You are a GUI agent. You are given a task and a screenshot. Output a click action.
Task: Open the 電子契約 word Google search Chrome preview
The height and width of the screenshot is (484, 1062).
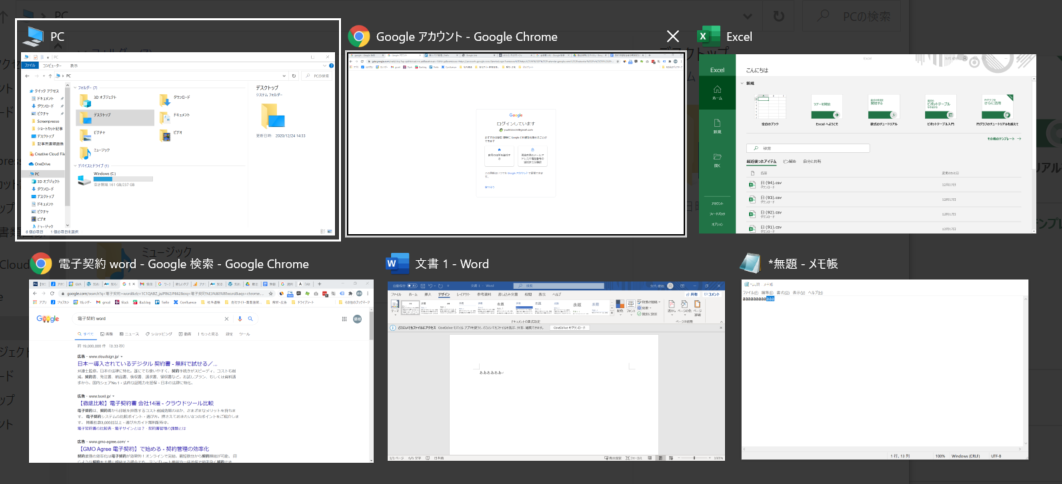pyautogui.click(x=201, y=371)
